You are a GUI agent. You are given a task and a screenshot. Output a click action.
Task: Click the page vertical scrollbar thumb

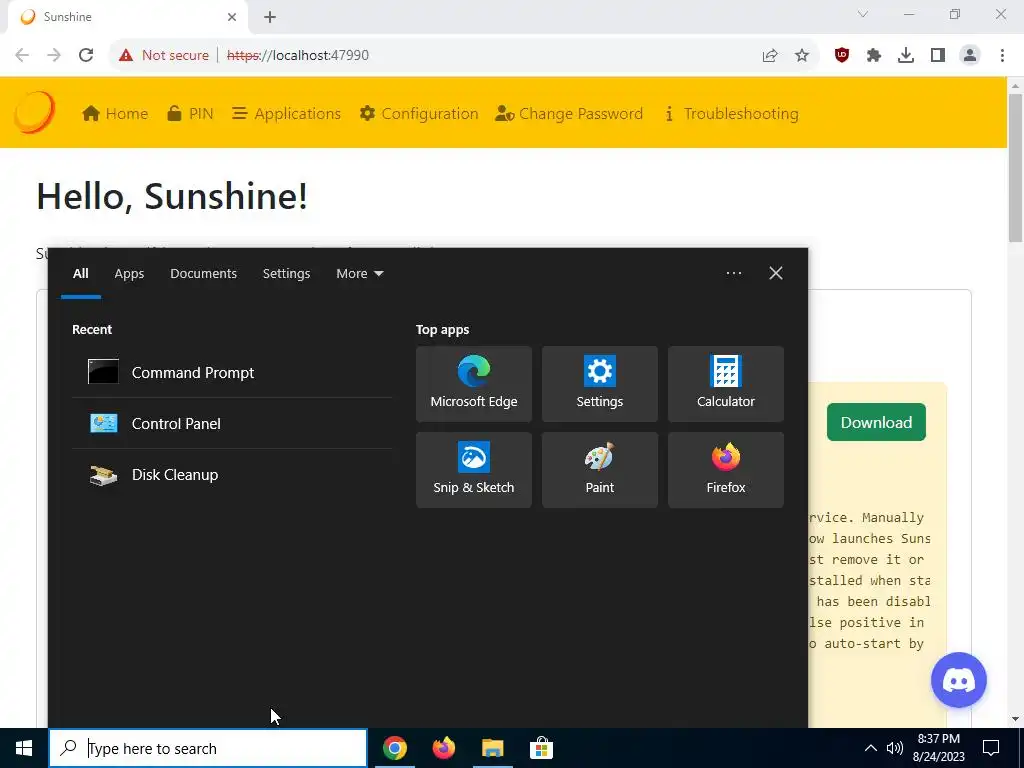pos(1015,167)
